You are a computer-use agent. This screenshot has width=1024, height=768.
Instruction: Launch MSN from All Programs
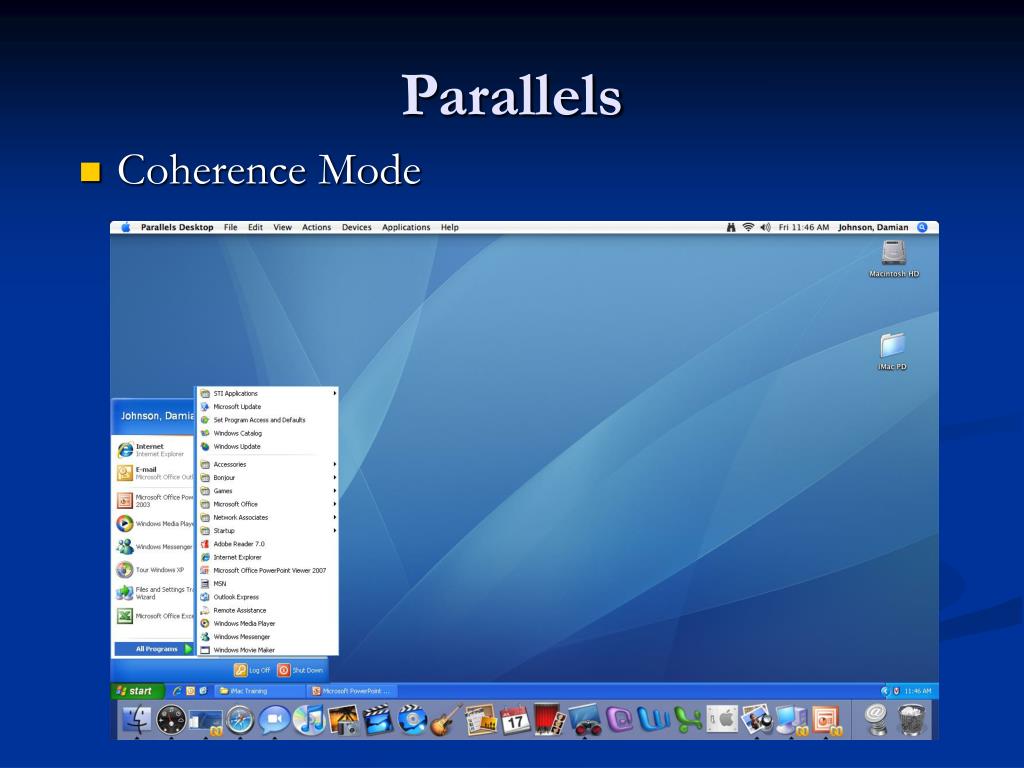pos(268,583)
